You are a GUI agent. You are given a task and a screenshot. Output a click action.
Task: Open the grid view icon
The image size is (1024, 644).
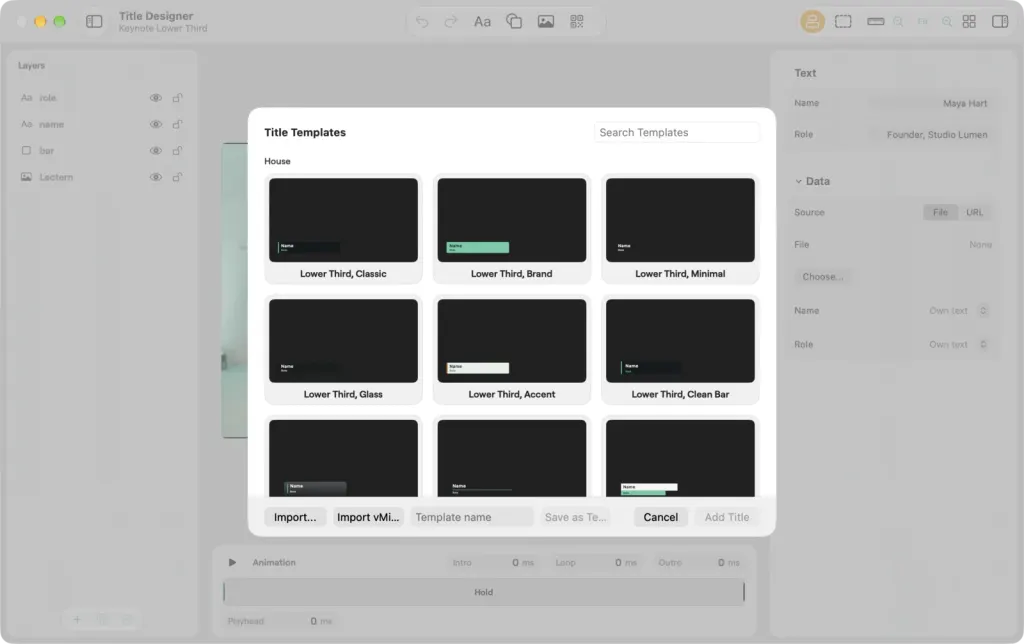pyautogui.click(x=969, y=22)
